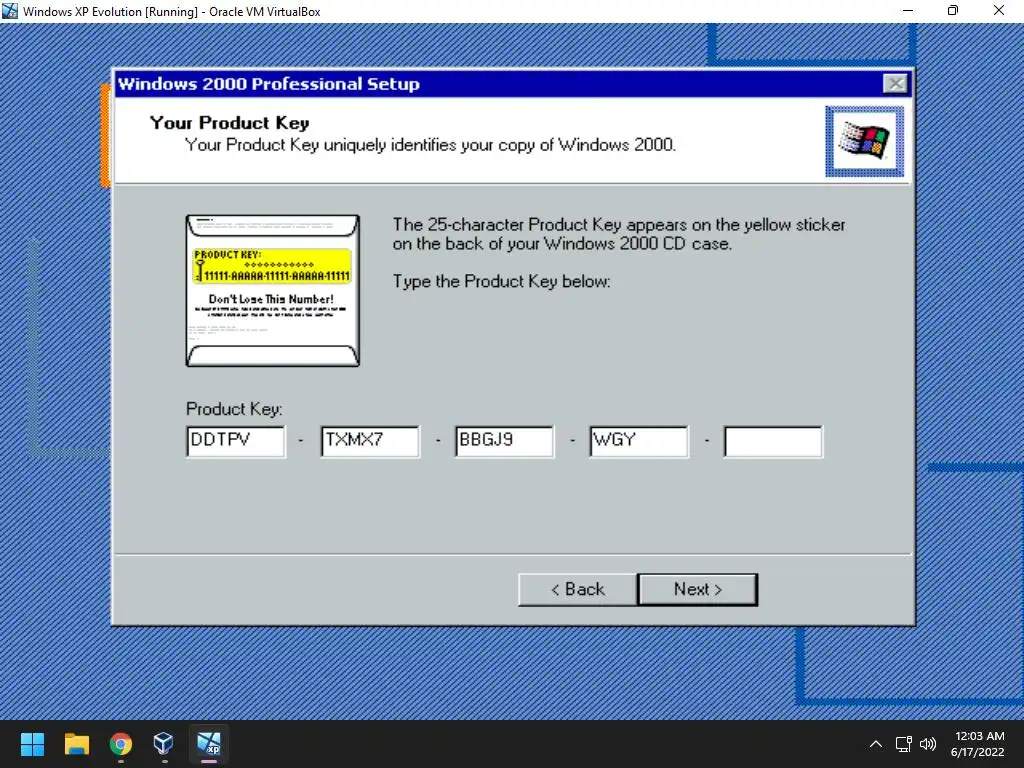The image size is (1024, 768).
Task: Open the volume control tray icon
Action: (x=928, y=744)
